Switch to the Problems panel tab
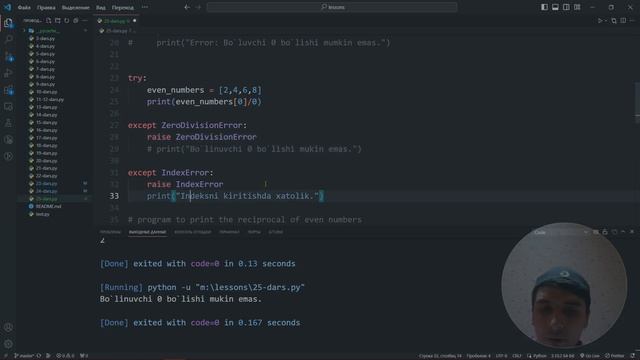640x360 pixels. pyautogui.click(x=110, y=232)
